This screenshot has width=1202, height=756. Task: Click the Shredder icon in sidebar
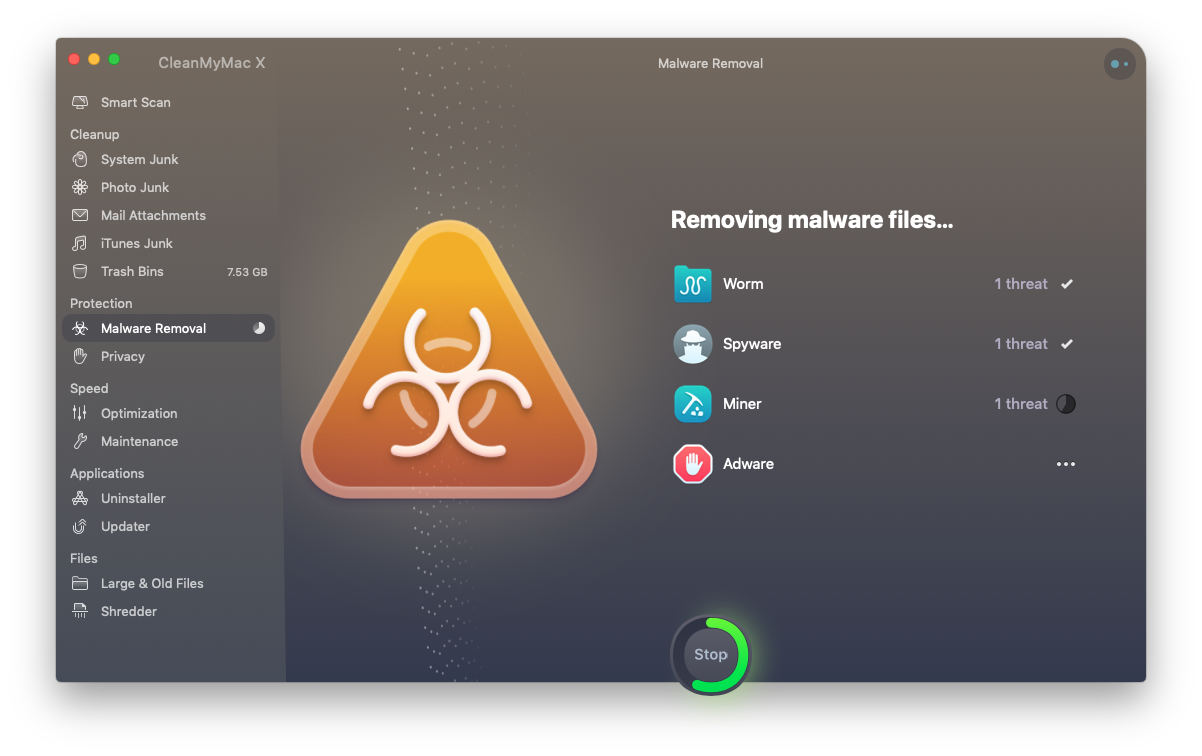(x=80, y=612)
